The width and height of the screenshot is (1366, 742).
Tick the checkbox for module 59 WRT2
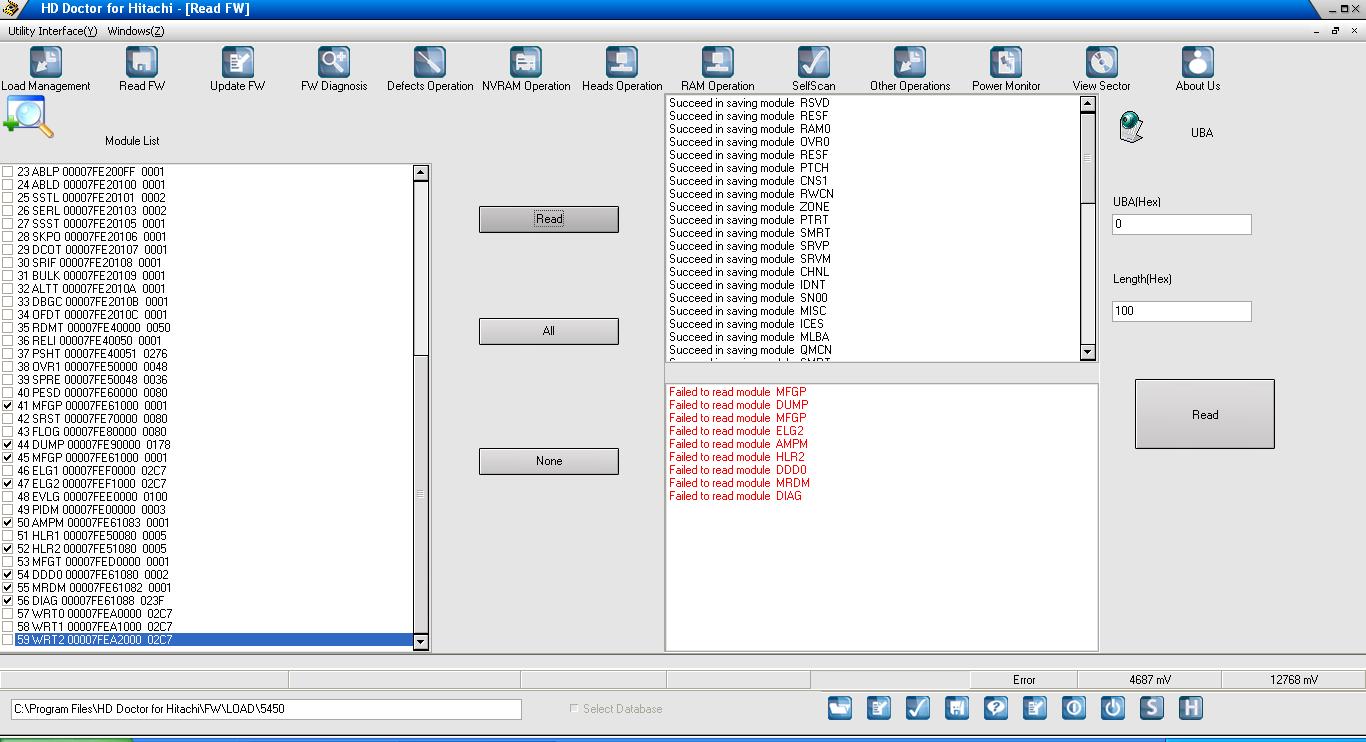(8, 640)
